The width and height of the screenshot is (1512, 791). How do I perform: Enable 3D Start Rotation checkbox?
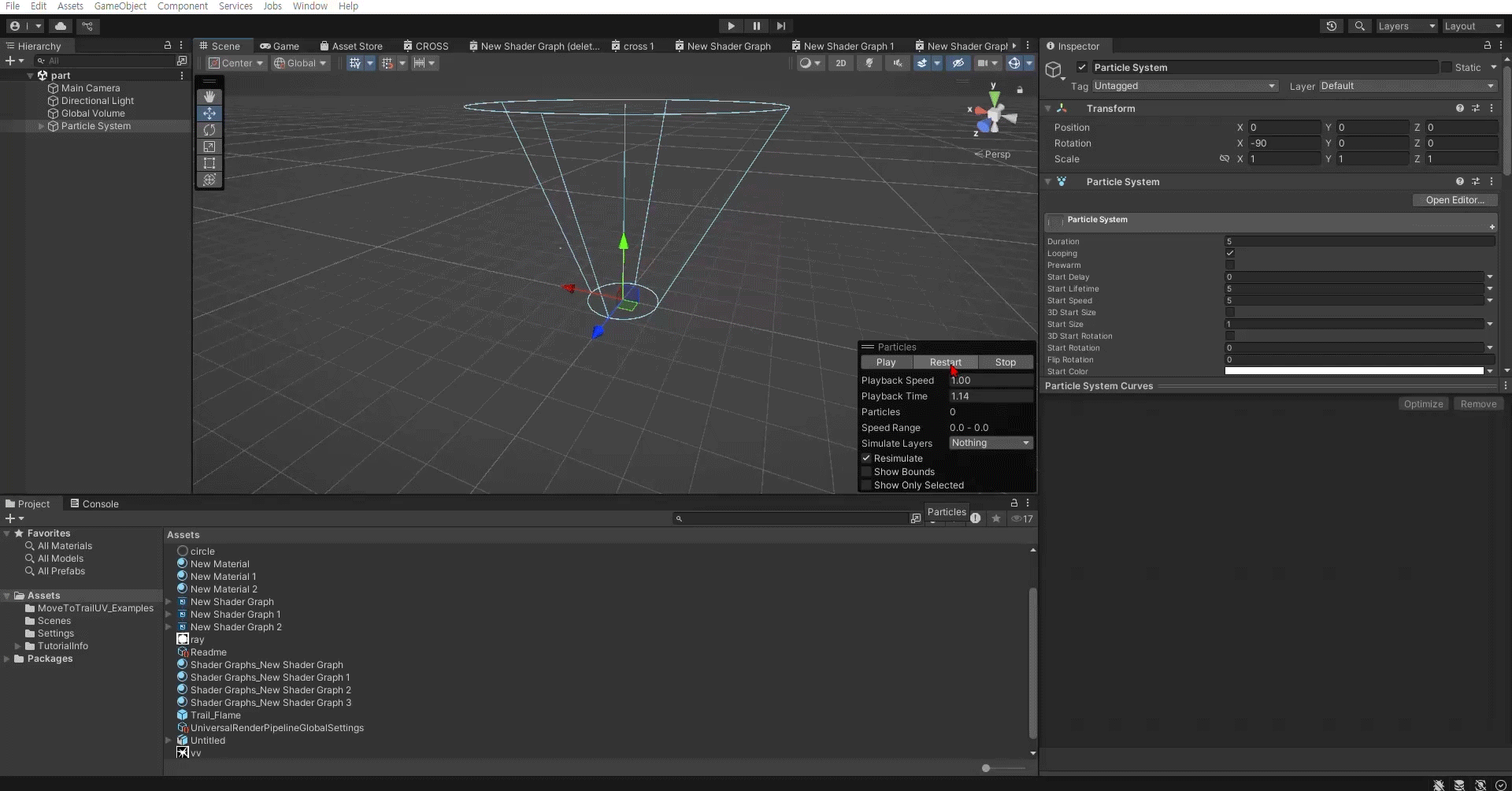1230,336
